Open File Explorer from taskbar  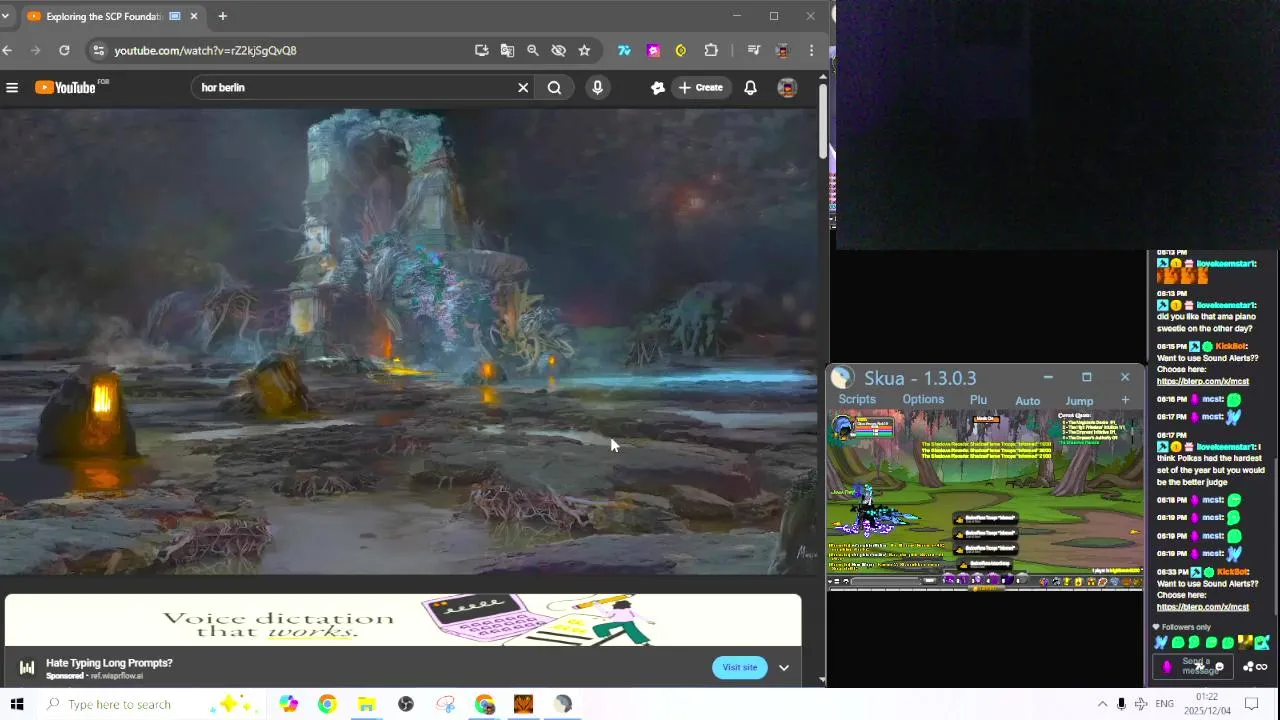coord(366,704)
